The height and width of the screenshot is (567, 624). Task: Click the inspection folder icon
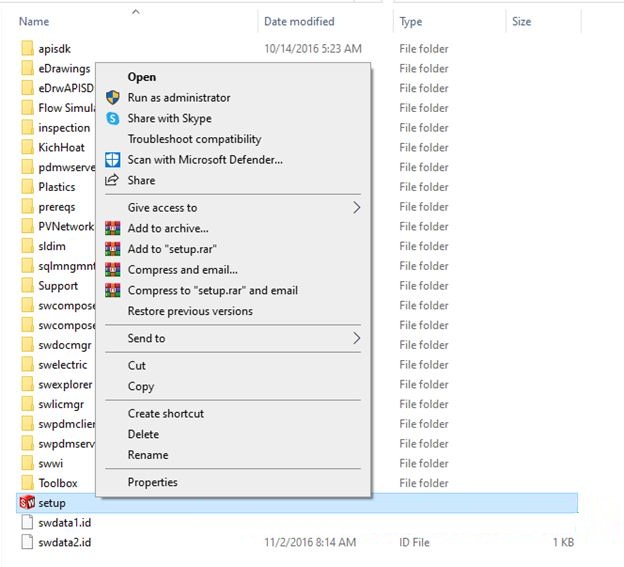coord(27,127)
